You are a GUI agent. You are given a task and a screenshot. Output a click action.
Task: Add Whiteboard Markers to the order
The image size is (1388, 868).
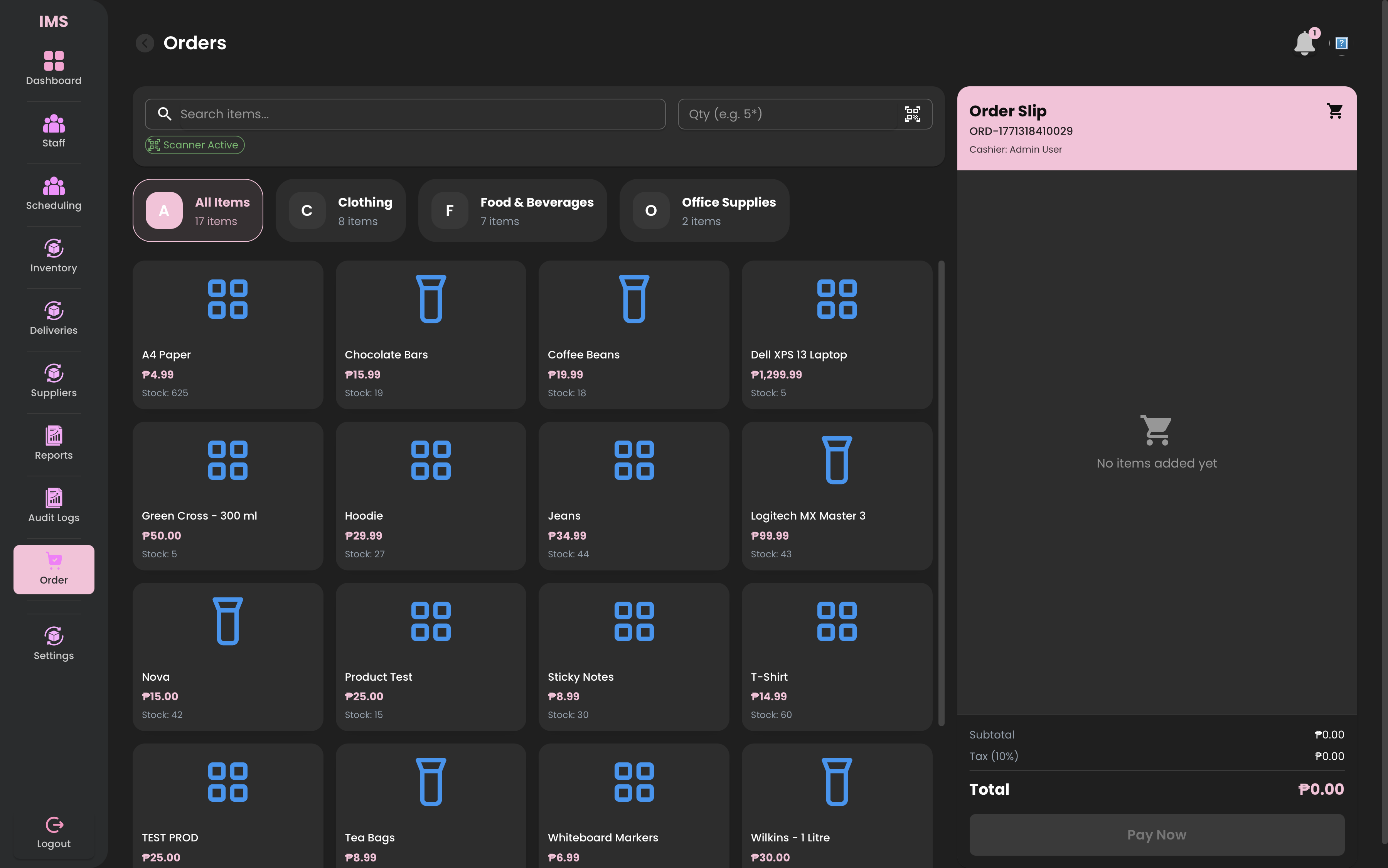(634, 806)
